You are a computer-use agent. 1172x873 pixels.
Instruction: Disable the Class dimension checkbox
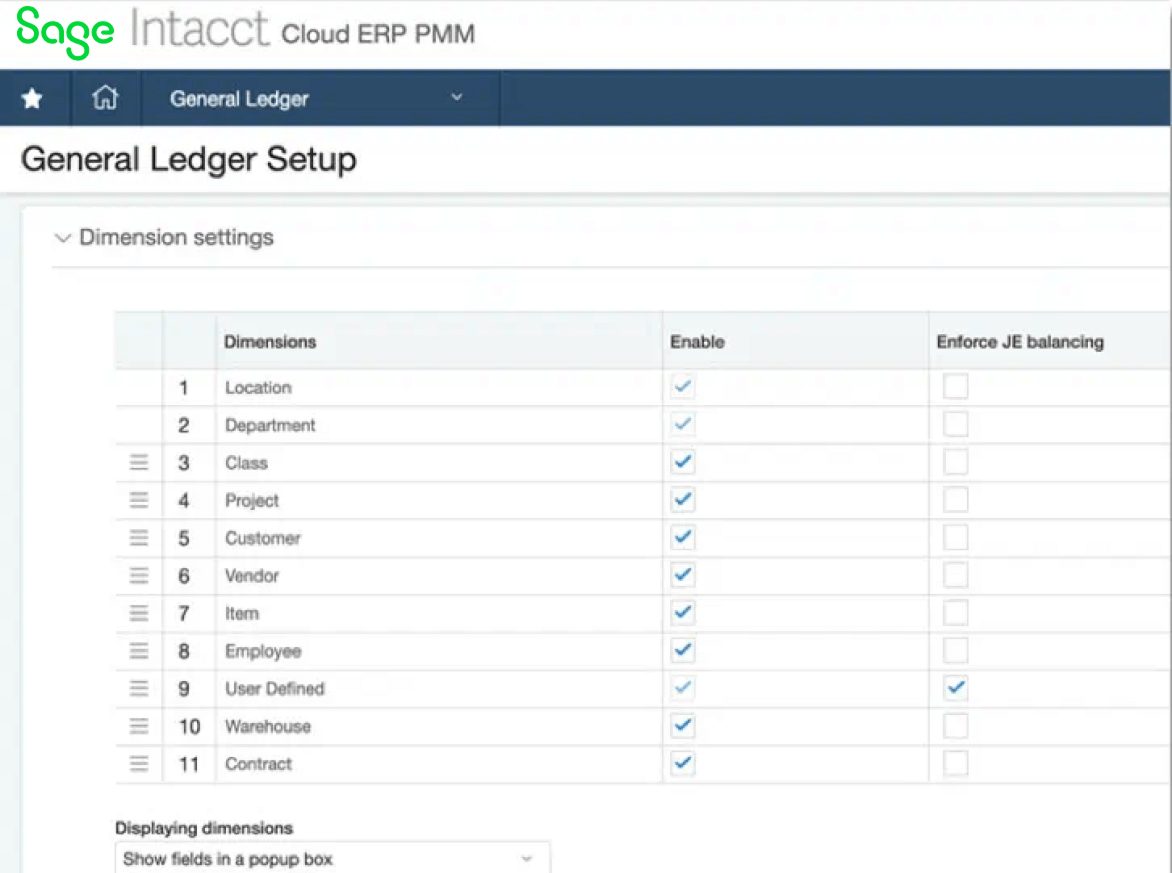coord(683,462)
